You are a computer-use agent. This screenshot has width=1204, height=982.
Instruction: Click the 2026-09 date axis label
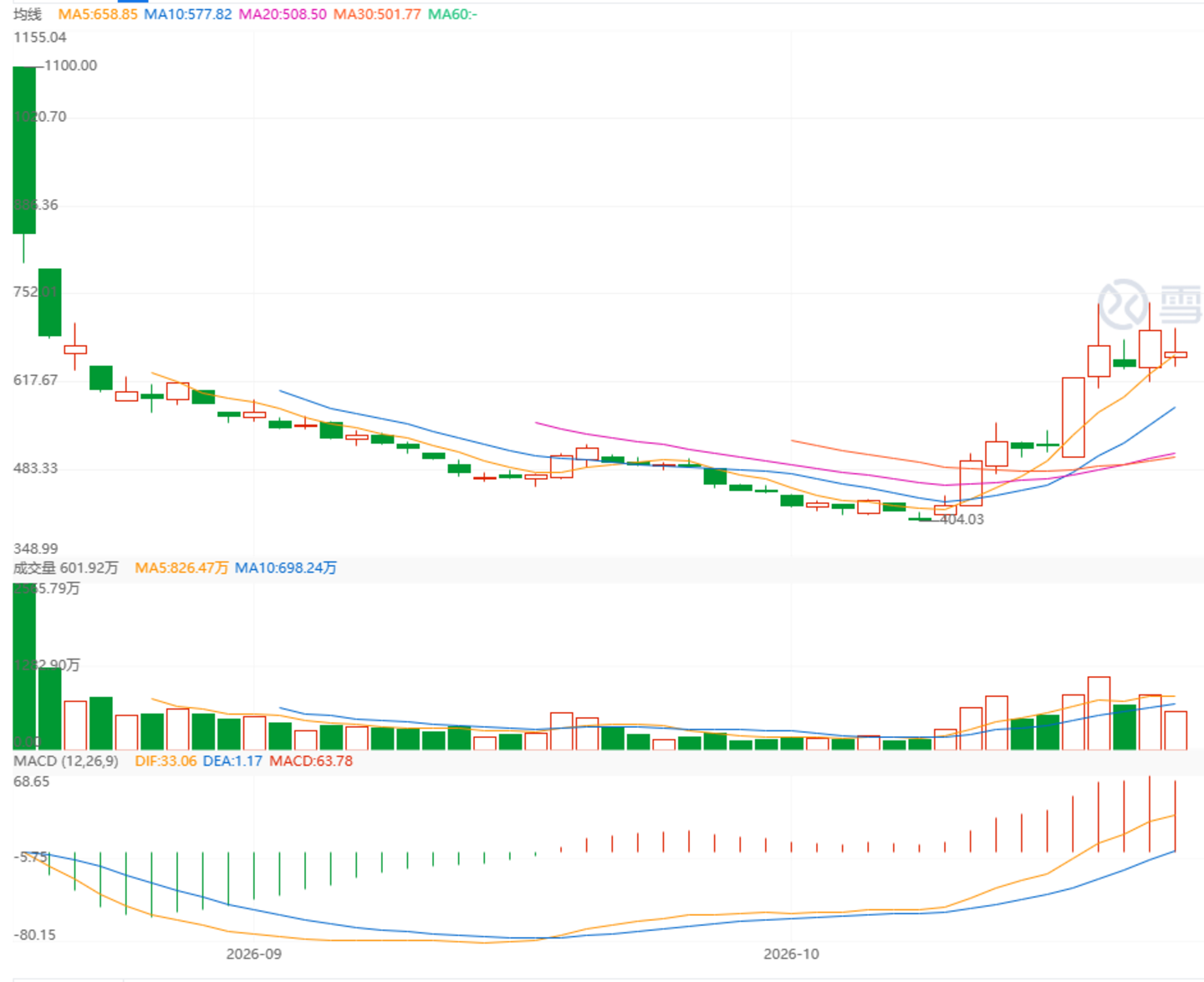[x=254, y=954]
